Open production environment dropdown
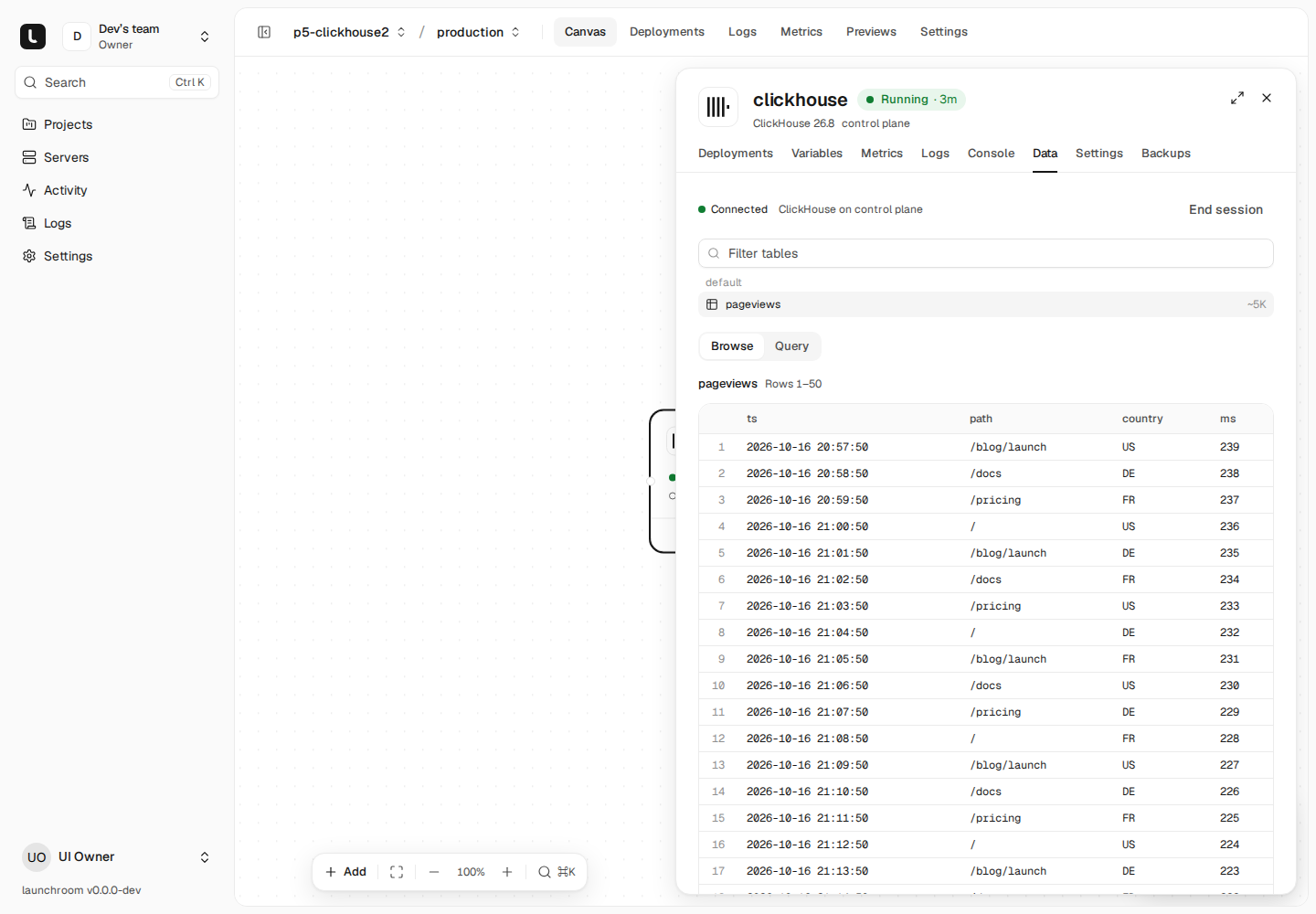The width and height of the screenshot is (1316, 914). (x=479, y=32)
